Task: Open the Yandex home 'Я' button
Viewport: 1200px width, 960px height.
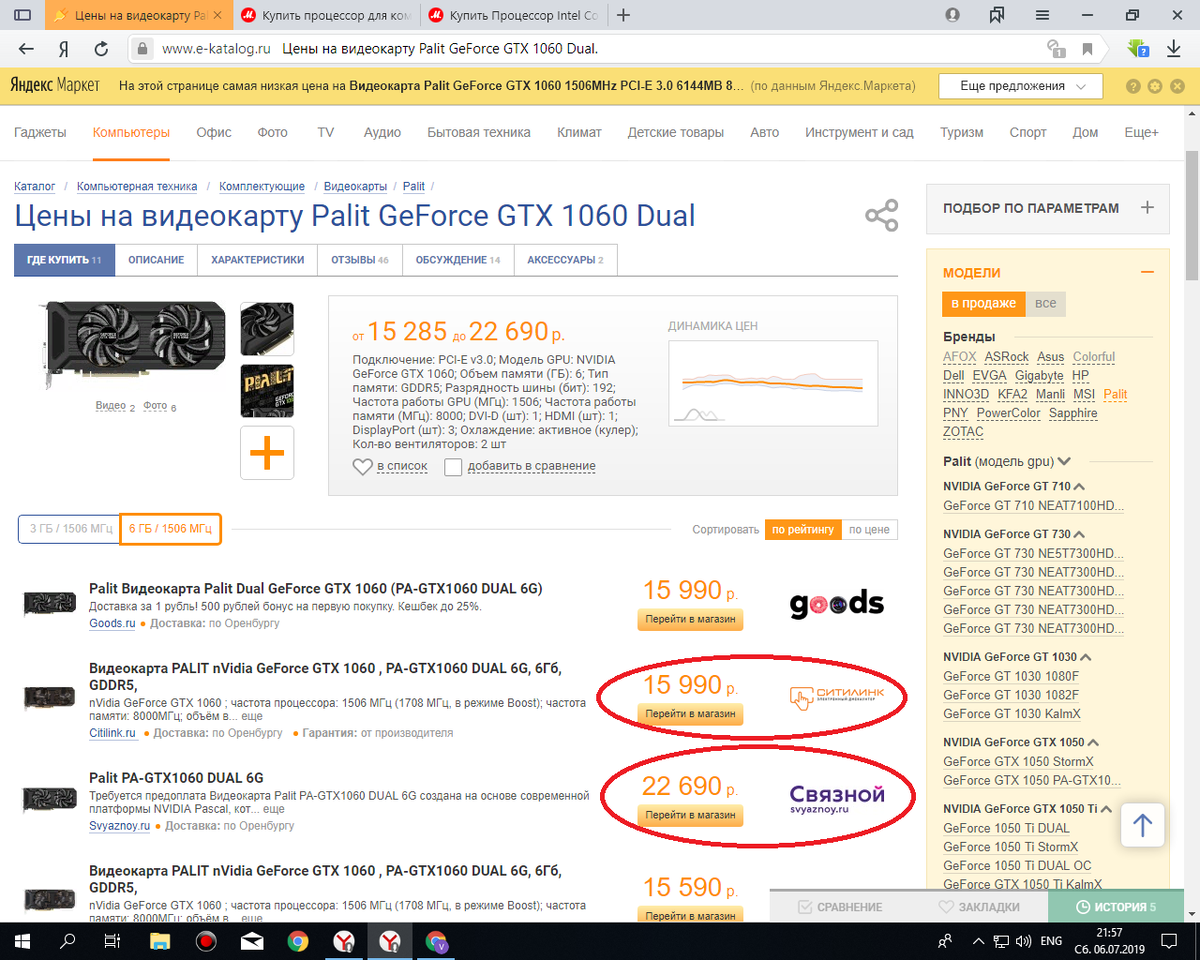Action: (63, 48)
